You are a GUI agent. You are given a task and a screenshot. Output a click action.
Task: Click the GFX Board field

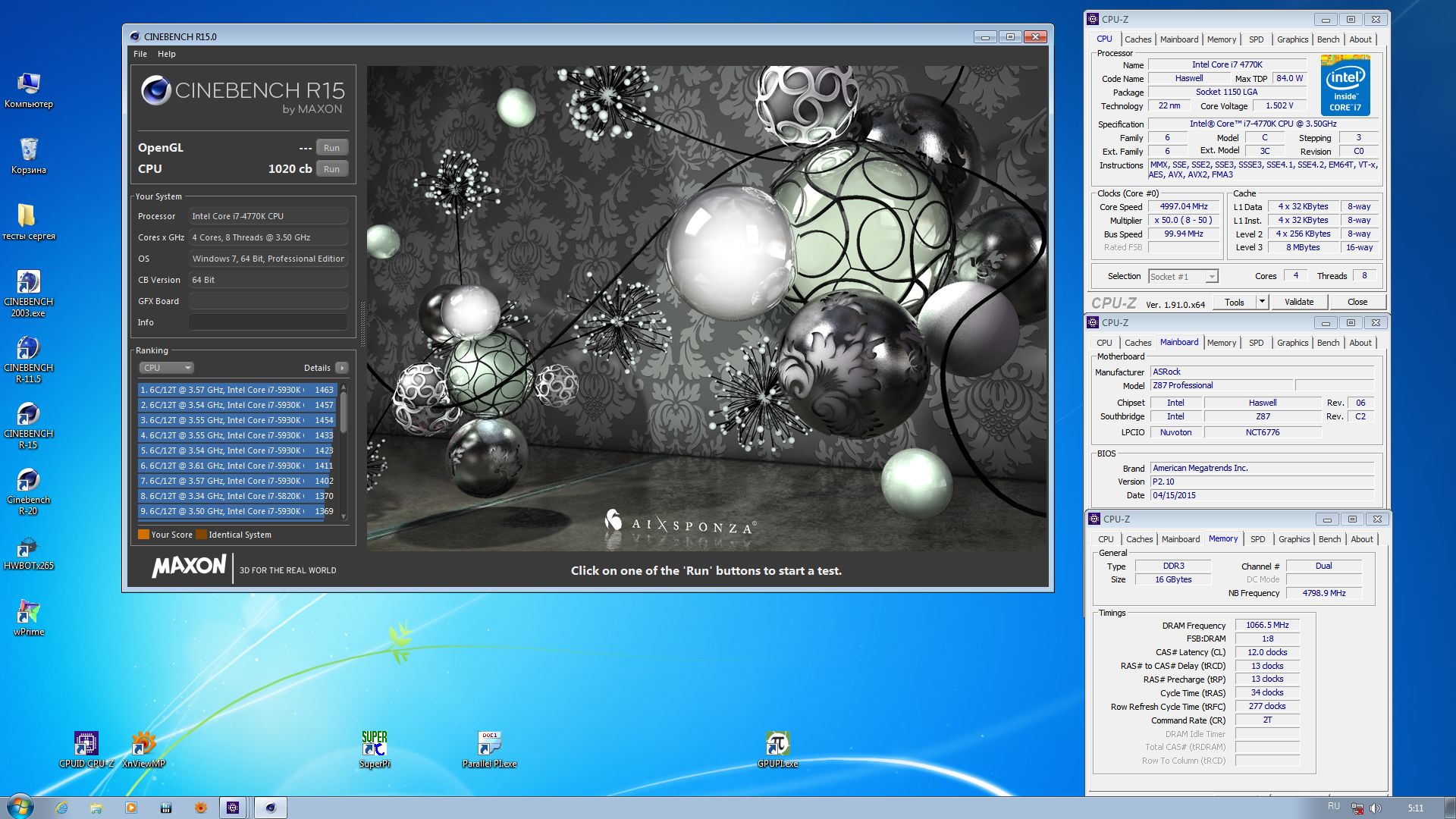[268, 301]
